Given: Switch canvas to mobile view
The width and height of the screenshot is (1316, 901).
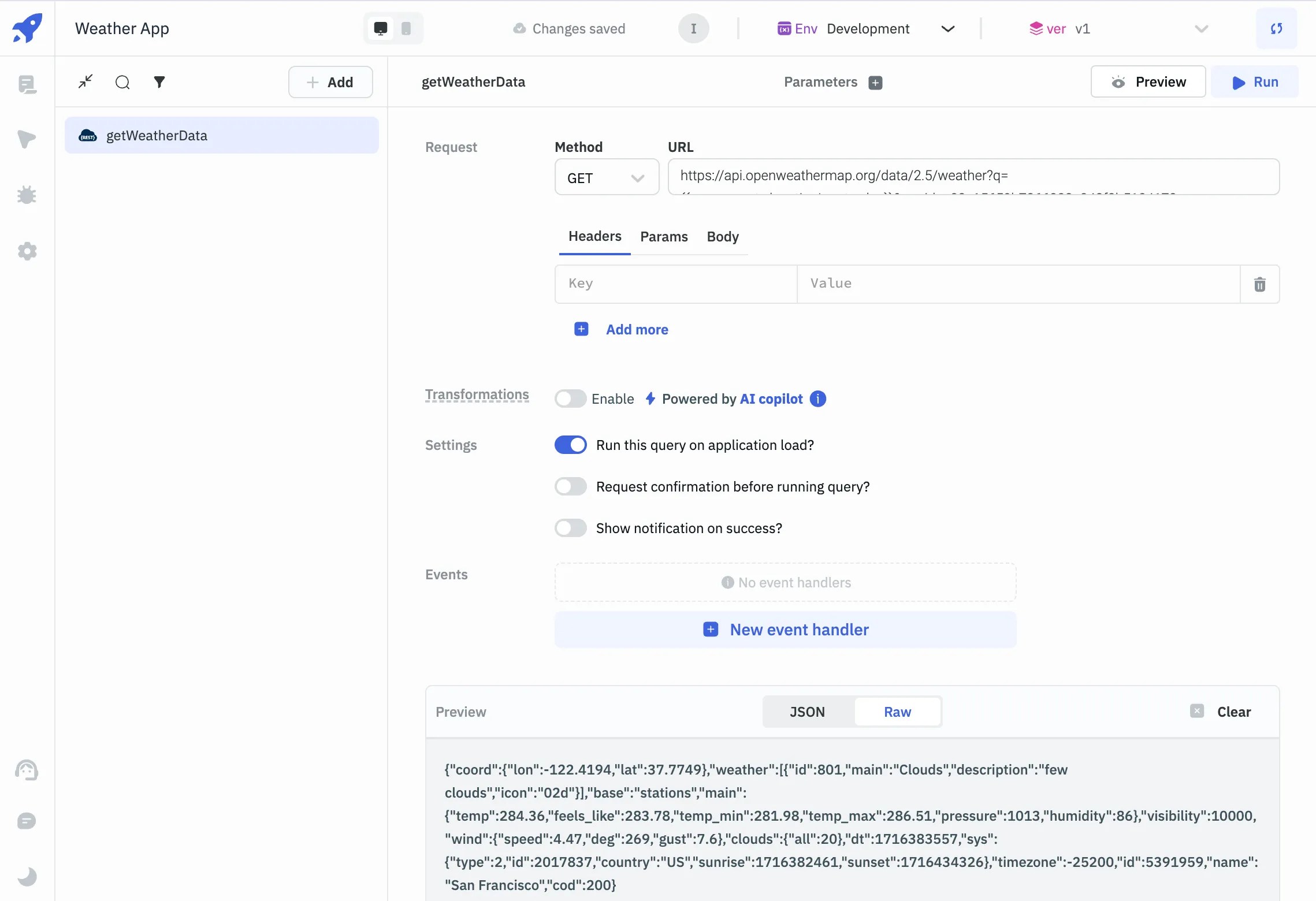Looking at the screenshot, I should pos(406,28).
